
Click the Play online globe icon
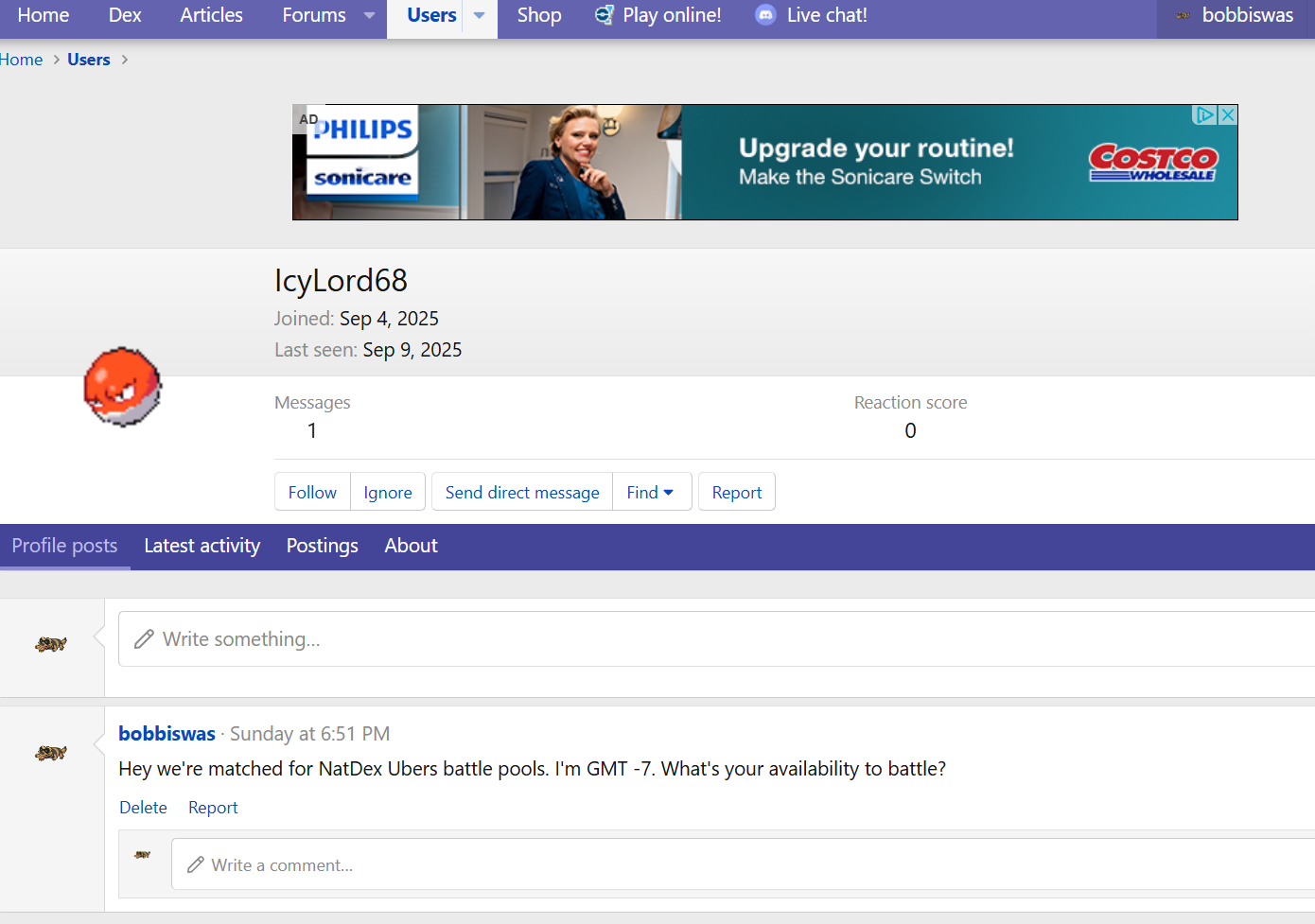604,15
